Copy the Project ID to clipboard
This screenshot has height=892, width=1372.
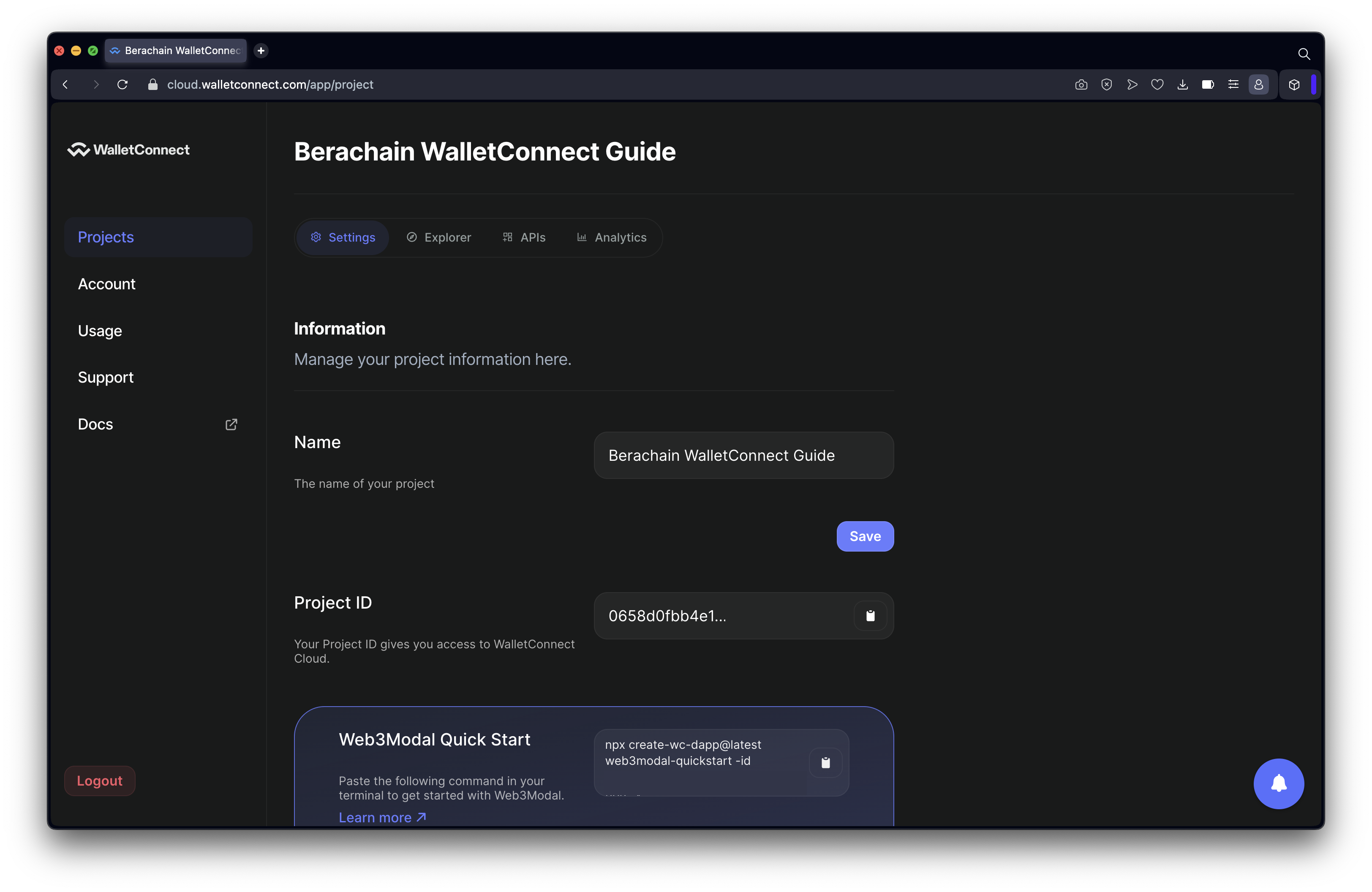[x=871, y=616]
